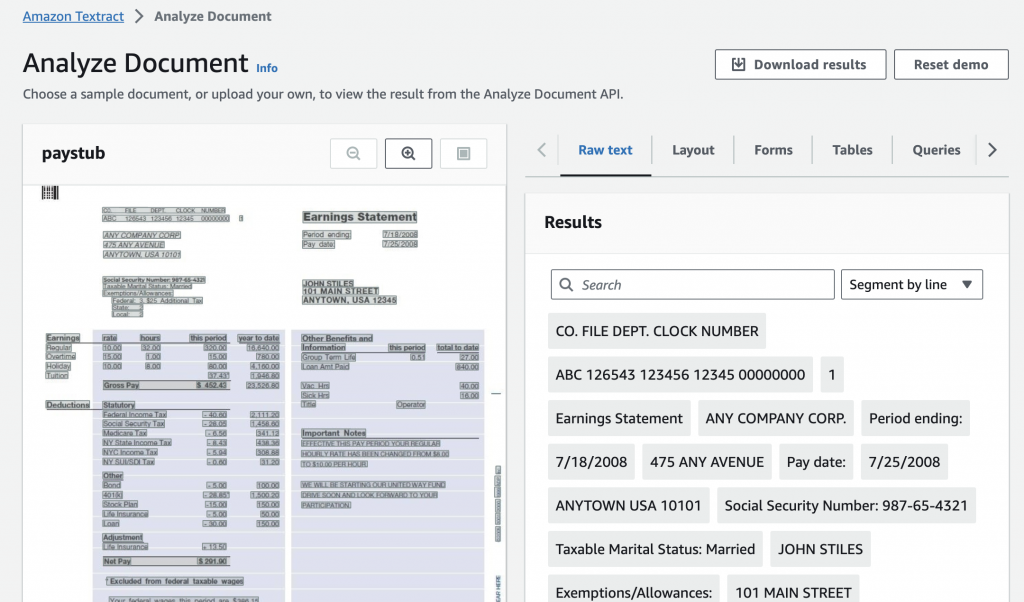Open the Tables tab
1024x602 pixels.
[852, 150]
